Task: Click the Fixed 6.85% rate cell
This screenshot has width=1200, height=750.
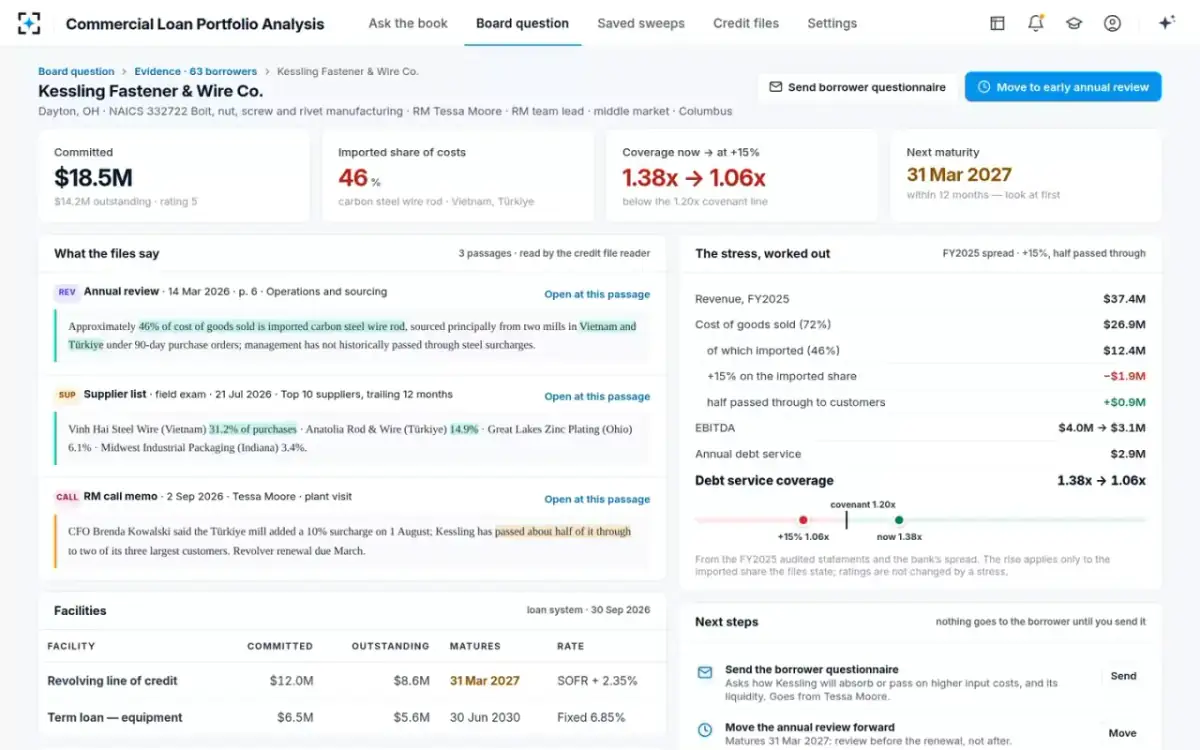Action: click(x=591, y=717)
